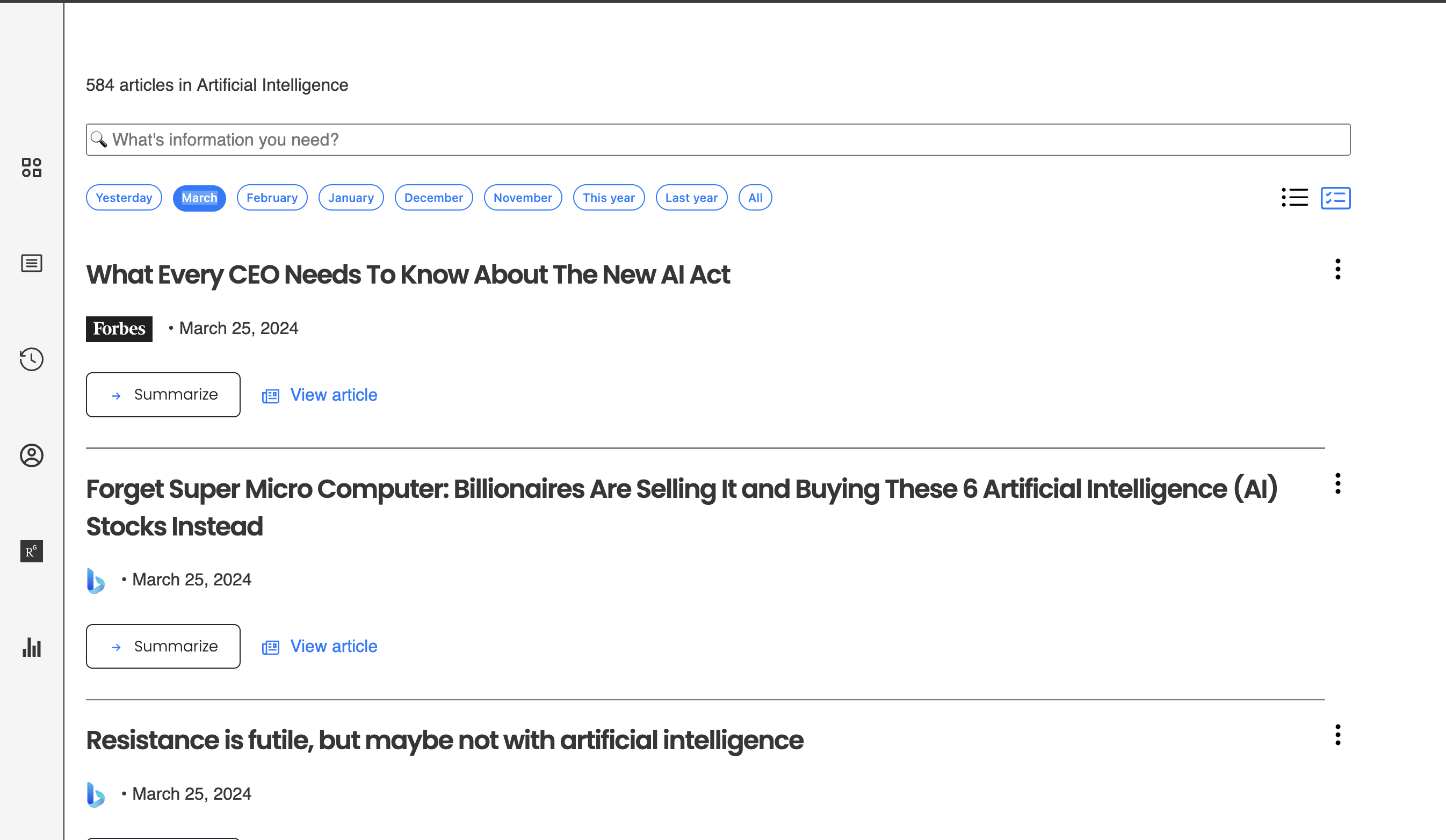Switch to compact list view
This screenshot has width=1446, height=840.
click(x=1295, y=198)
